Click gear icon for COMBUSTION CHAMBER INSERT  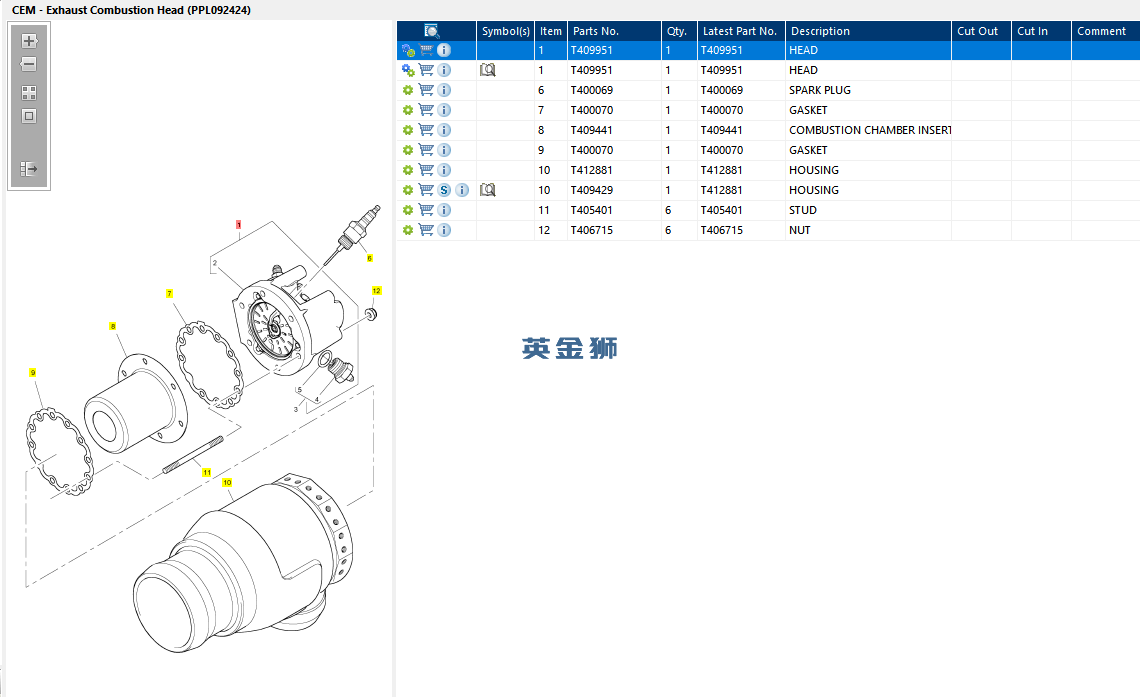tap(408, 130)
